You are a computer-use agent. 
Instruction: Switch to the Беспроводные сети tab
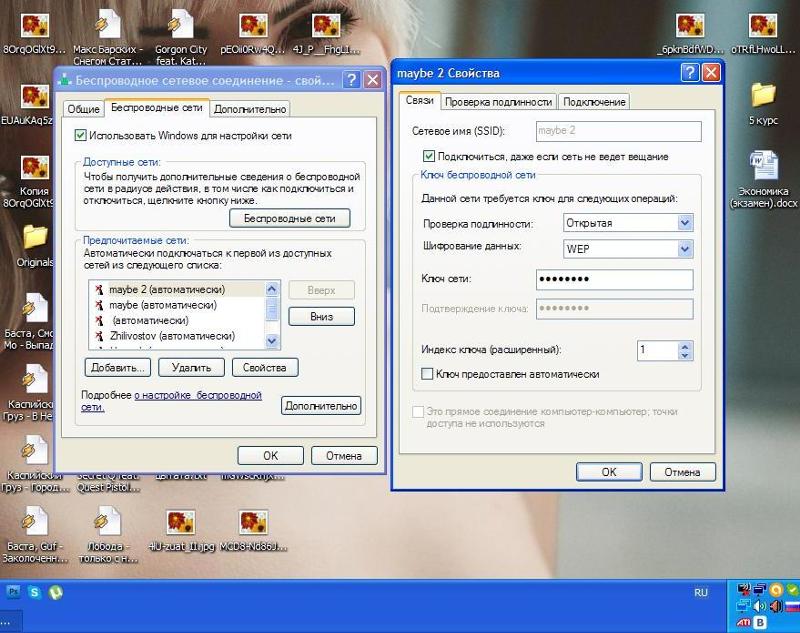coord(157,108)
